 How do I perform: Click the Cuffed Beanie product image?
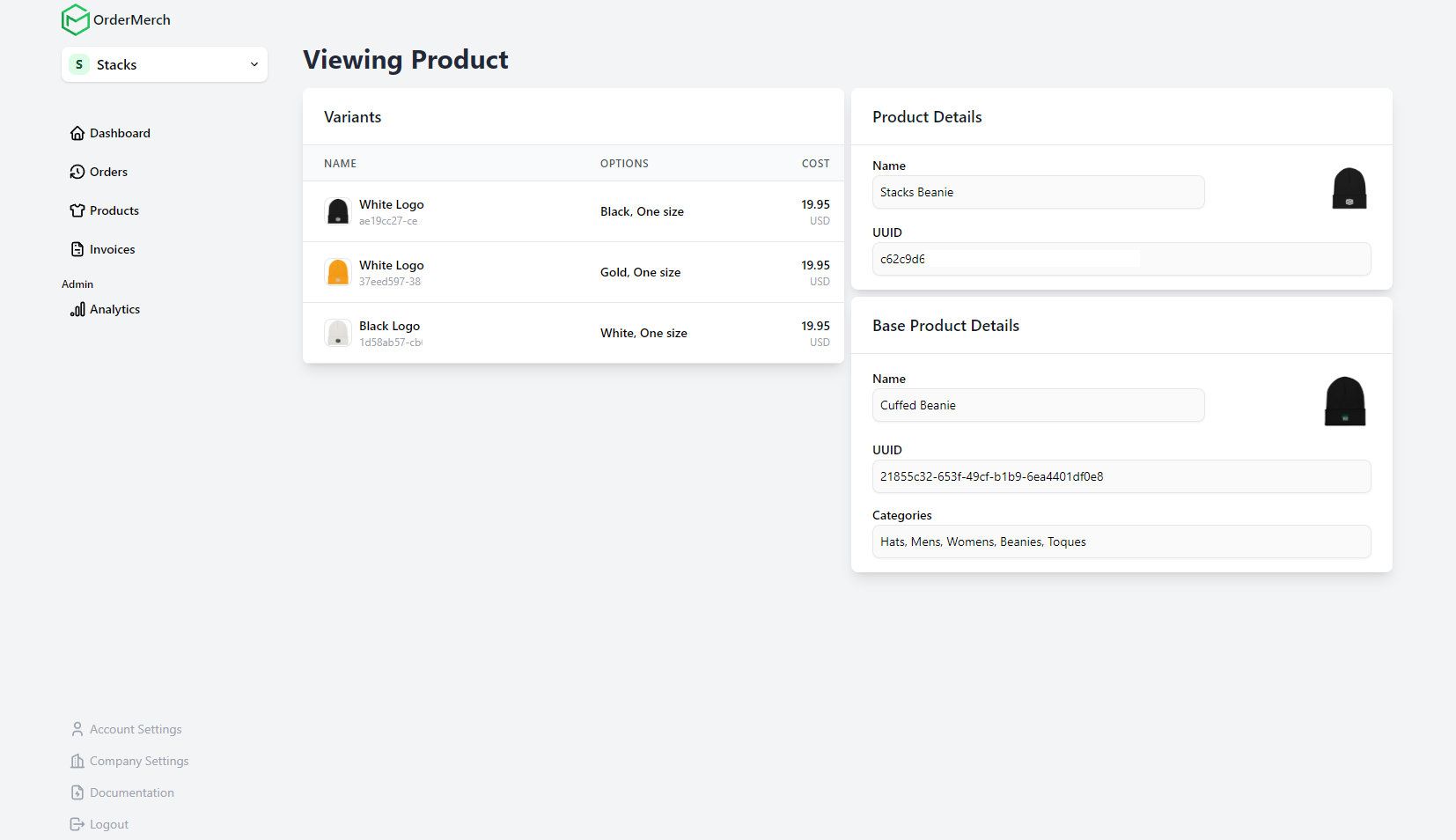[x=1344, y=402]
